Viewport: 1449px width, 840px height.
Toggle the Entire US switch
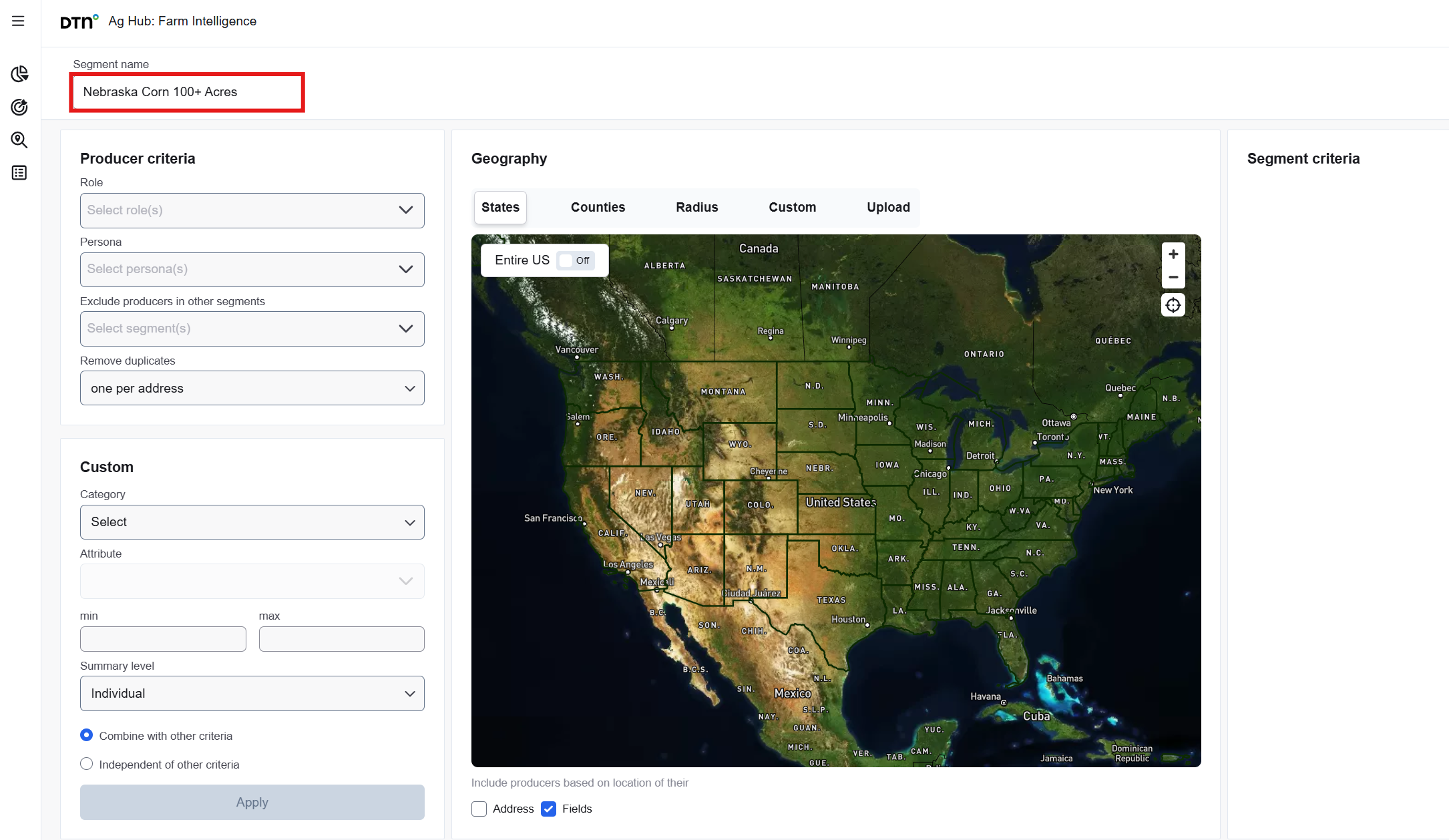pos(576,260)
